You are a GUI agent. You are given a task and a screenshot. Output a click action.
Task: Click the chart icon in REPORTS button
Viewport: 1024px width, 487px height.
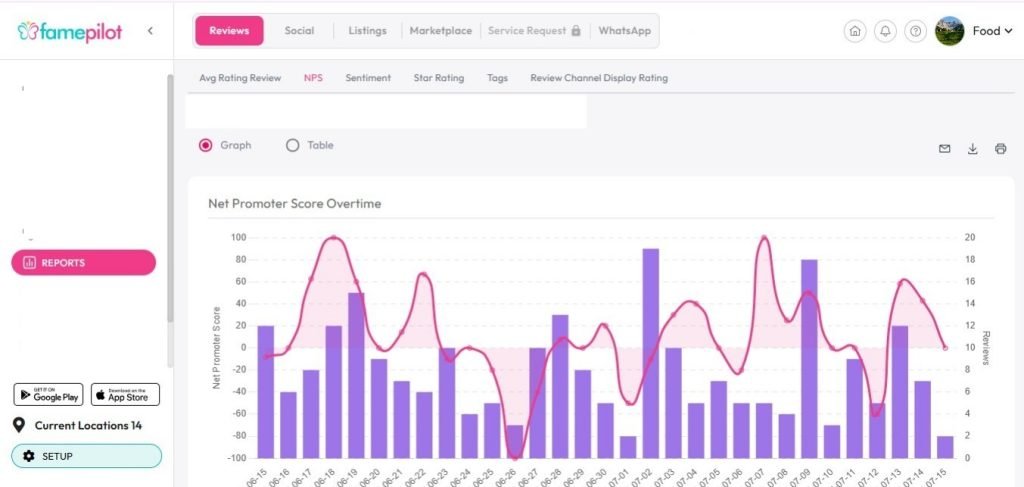[x=29, y=262]
